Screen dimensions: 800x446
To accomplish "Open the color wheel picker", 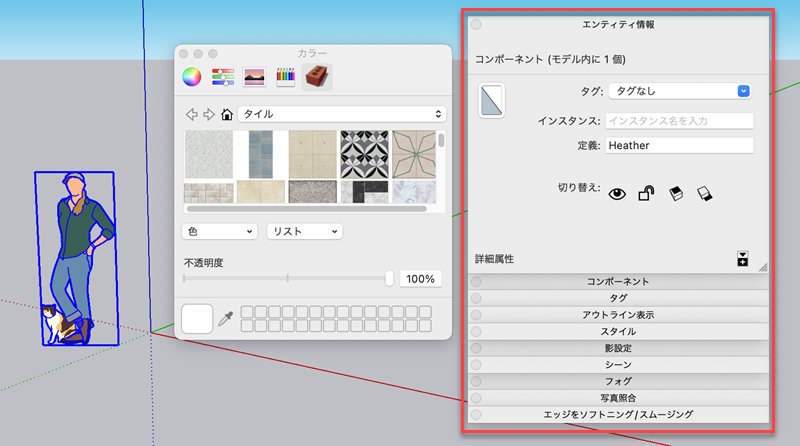I will pyautogui.click(x=191, y=75).
